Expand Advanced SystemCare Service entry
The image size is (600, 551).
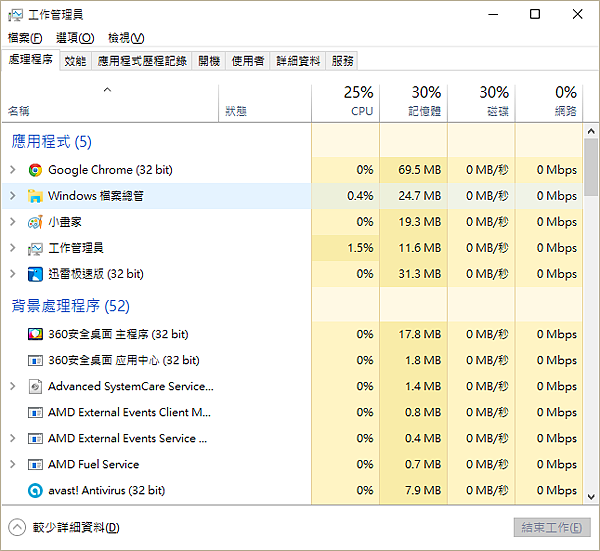pyautogui.click(x=12, y=386)
